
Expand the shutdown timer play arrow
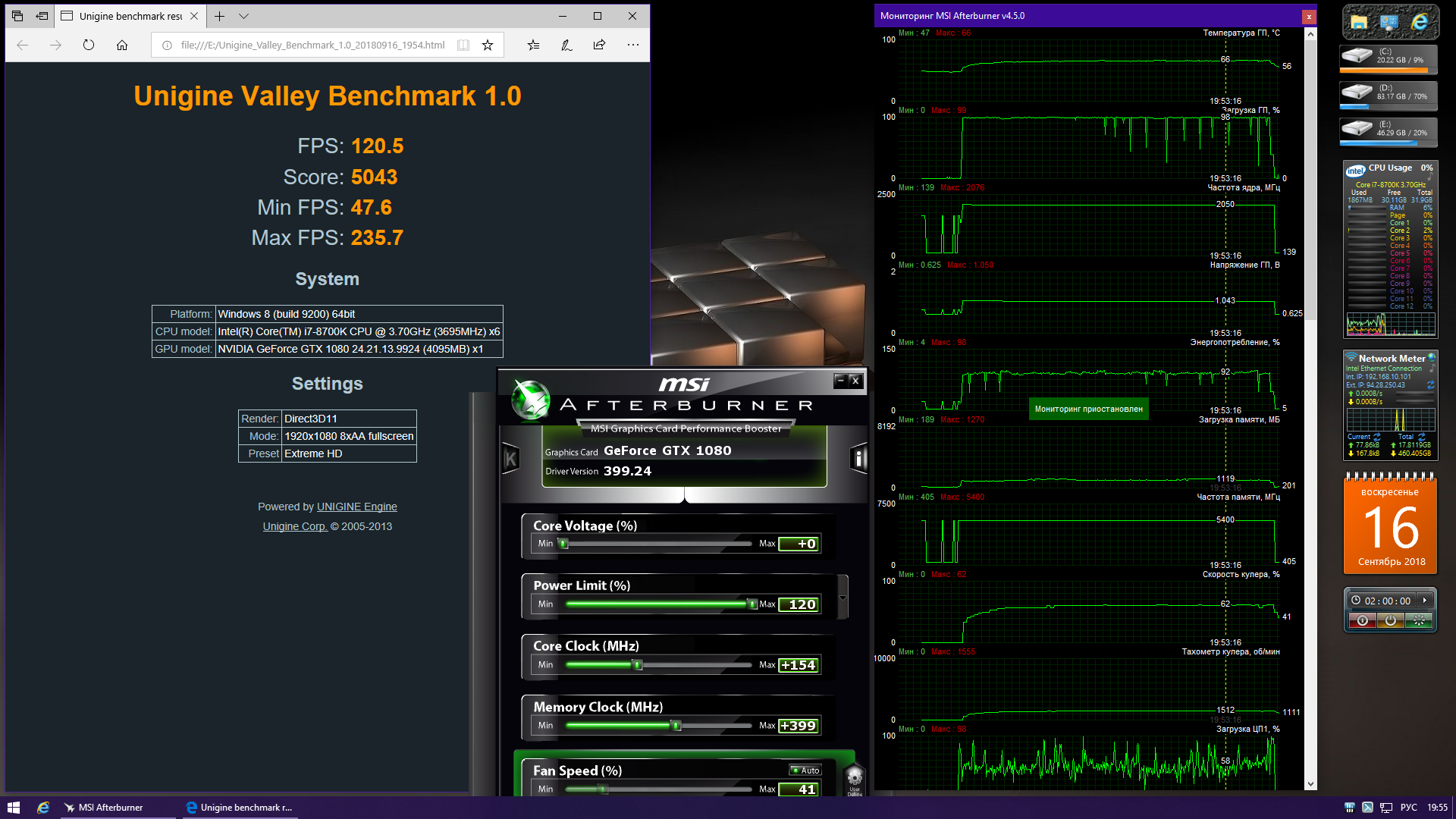pos(1425,601)
